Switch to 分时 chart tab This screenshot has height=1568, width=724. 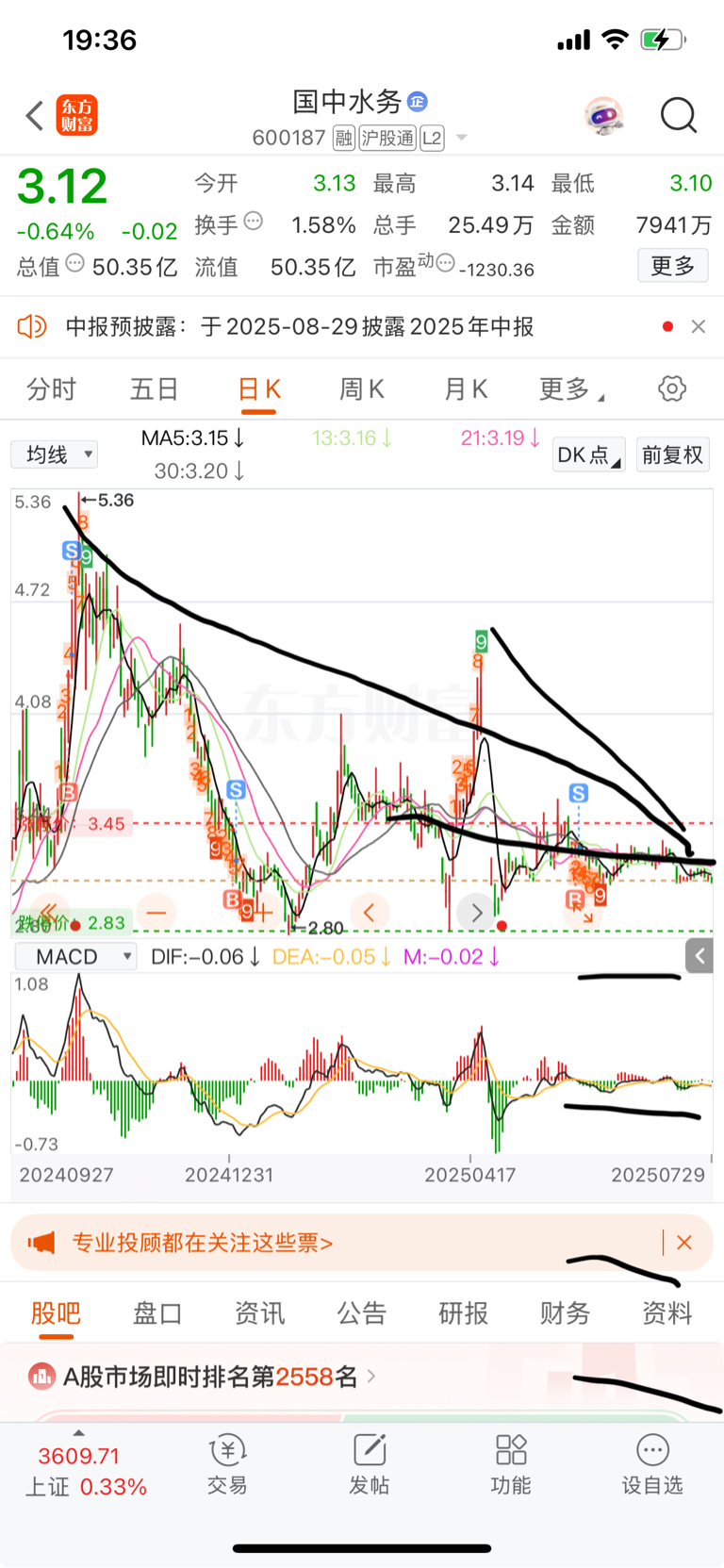pos(51,389)
